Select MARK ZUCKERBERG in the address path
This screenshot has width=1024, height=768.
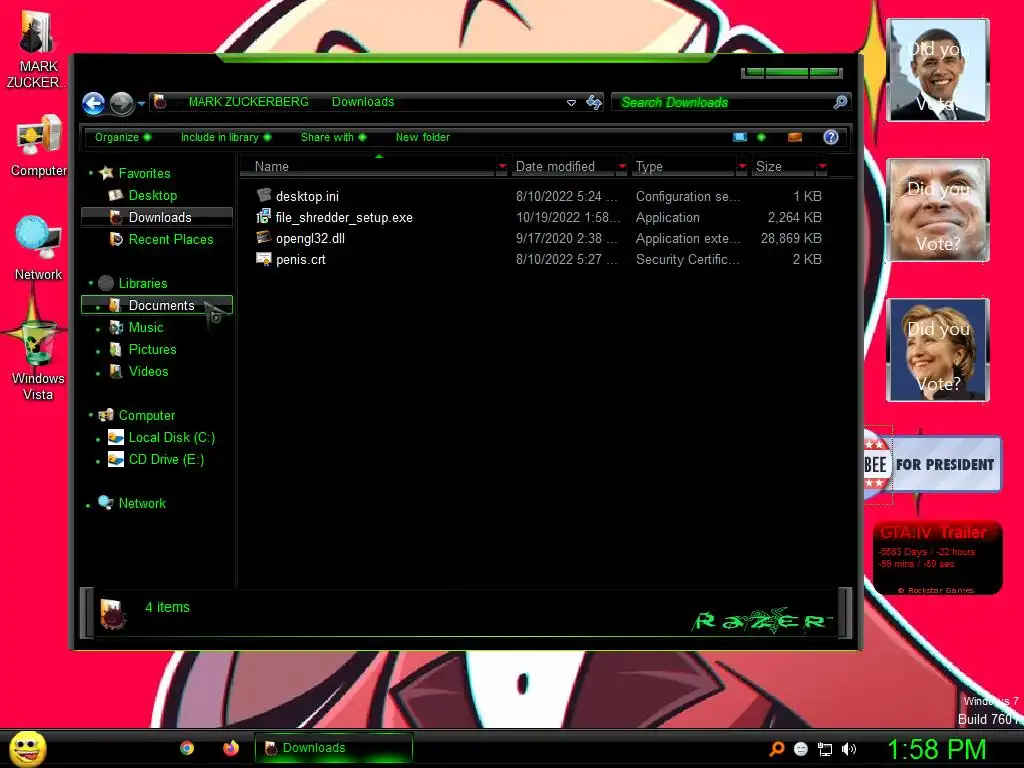(x=248, y=102)
